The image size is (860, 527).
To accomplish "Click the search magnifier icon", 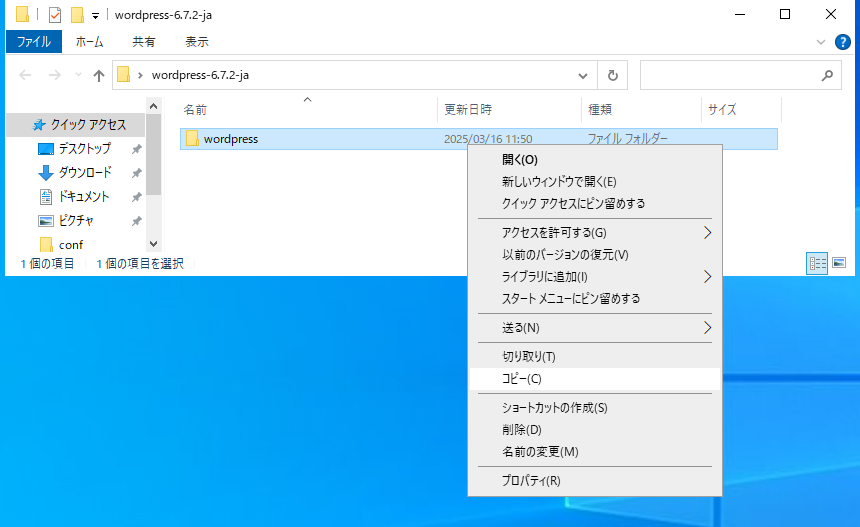I will [827, 75].
